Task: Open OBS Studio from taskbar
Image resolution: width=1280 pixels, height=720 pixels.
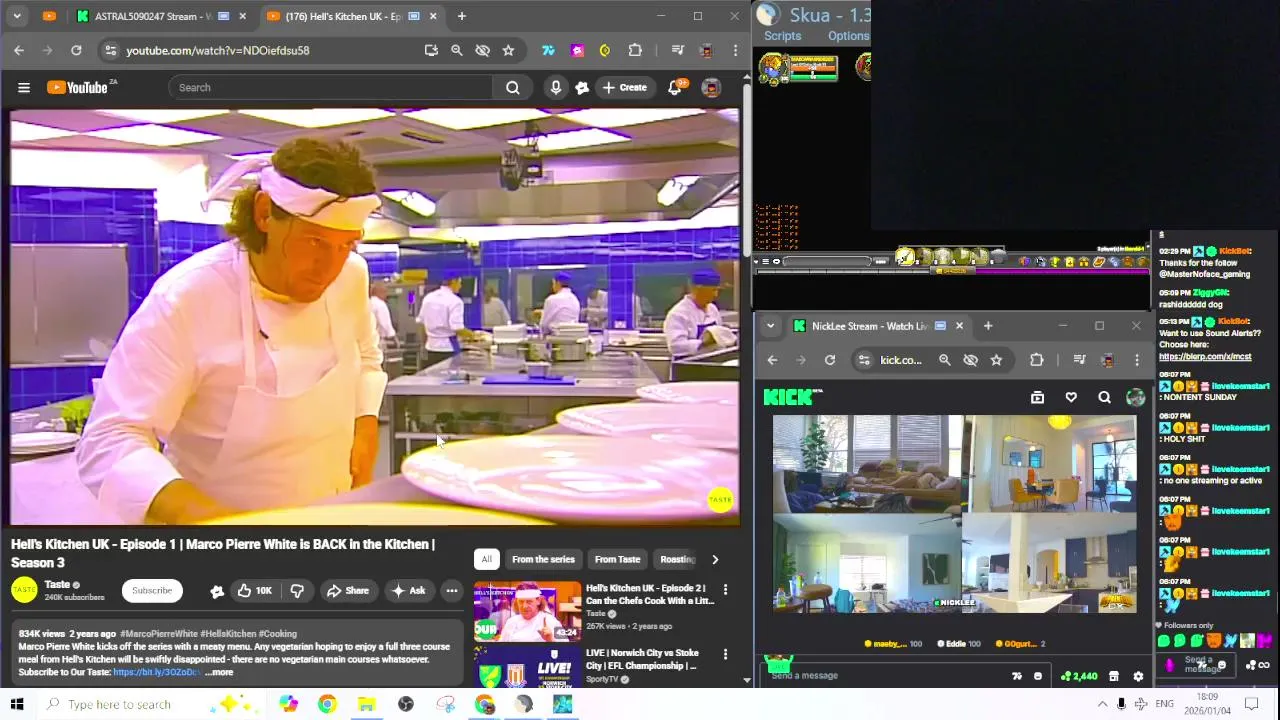Action: (406, 704)
